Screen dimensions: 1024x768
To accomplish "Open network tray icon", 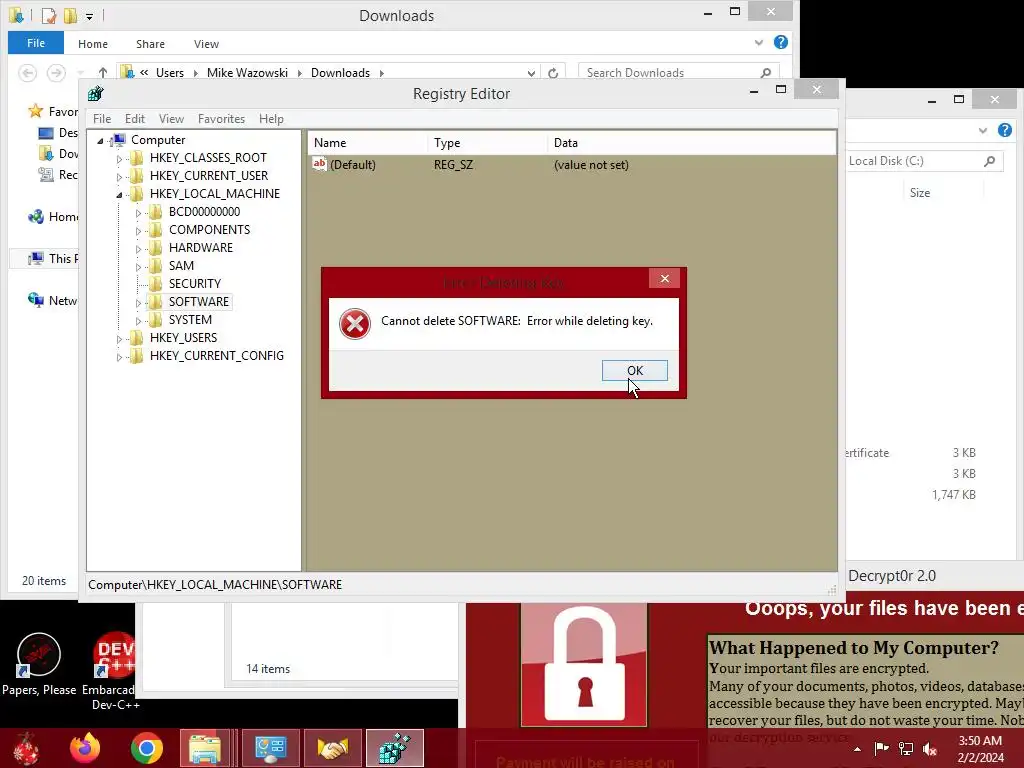I will click(x=905, y=749).
